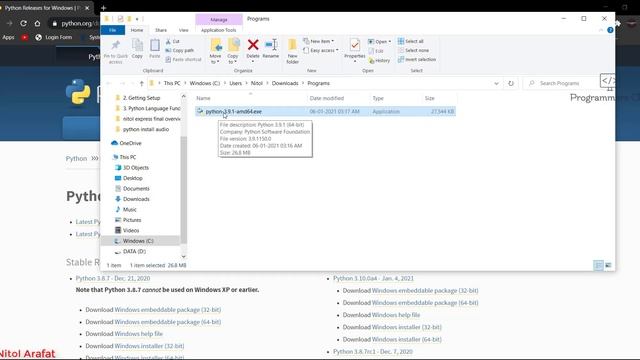
Task: Switch to the Share ribbon tab
Action: pyautogui.click(x=161, y=30)
